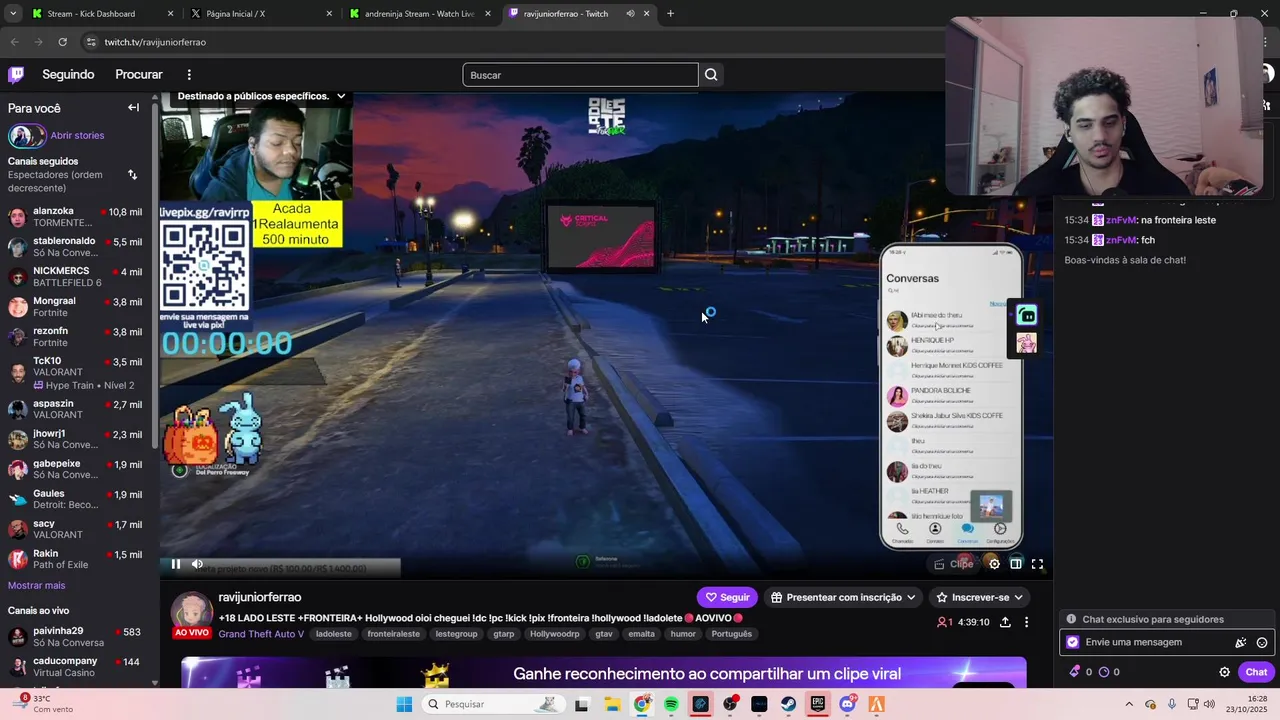Click ravijuniorferrao channel avatar
This screenshot has width=1280, height=720.
[x=191, y=613]
